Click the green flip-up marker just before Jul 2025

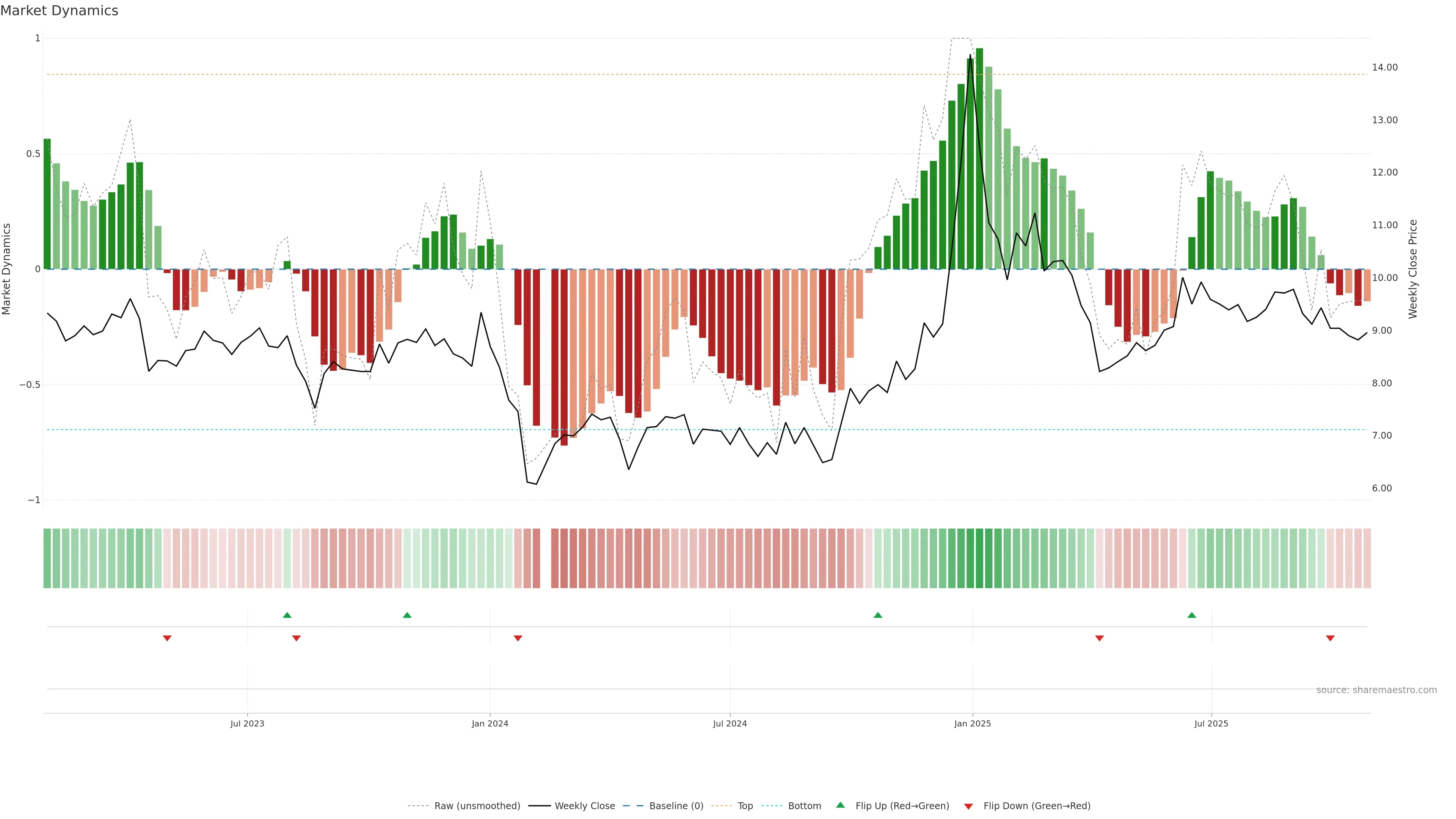1191,615
